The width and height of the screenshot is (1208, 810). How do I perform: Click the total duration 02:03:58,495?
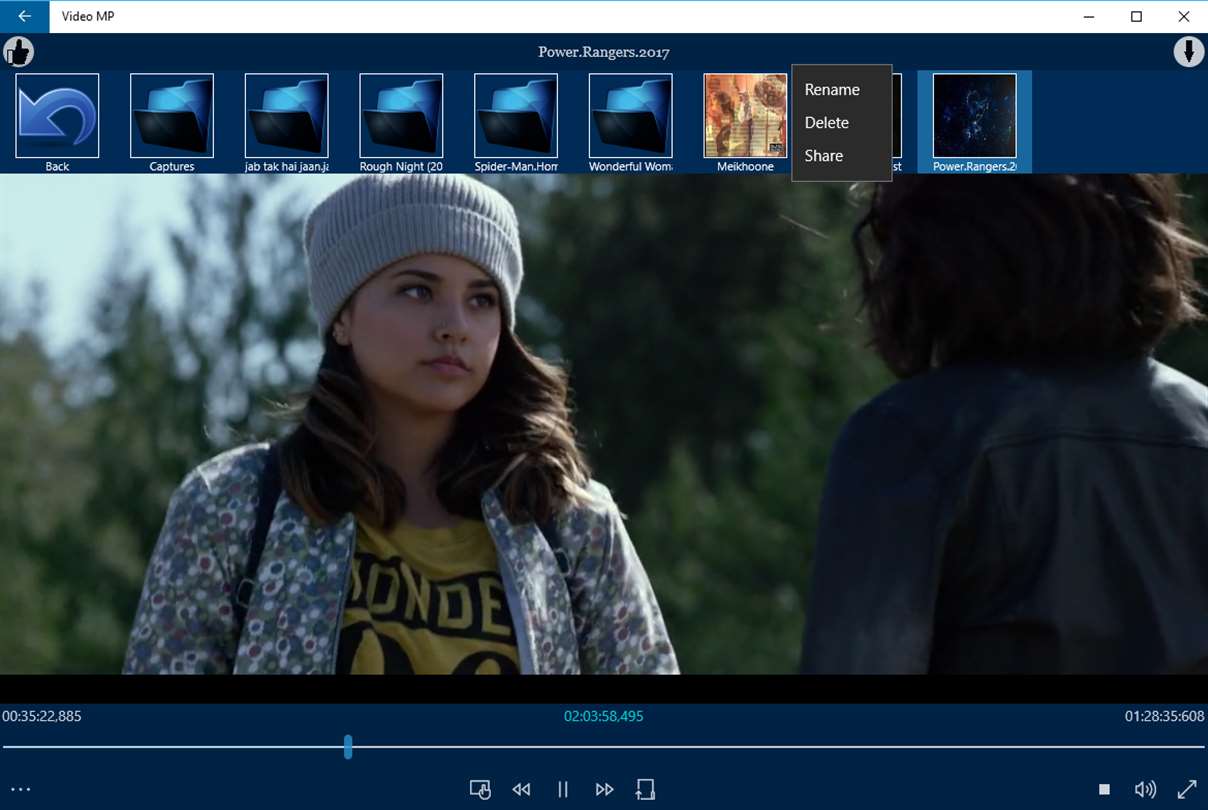pos(604,716)
